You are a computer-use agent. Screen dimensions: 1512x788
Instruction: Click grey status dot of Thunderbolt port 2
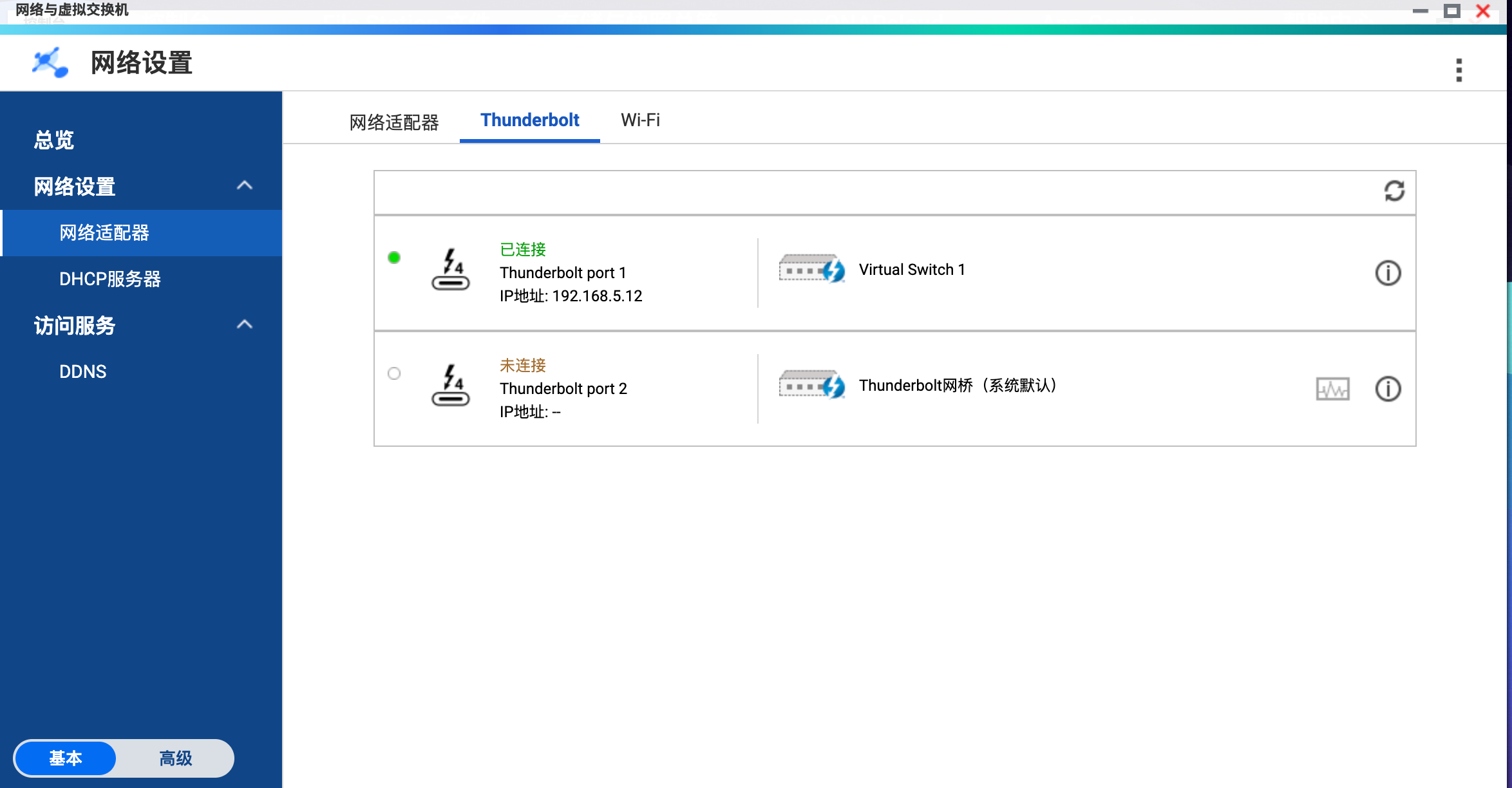click(x=394, y=373)
